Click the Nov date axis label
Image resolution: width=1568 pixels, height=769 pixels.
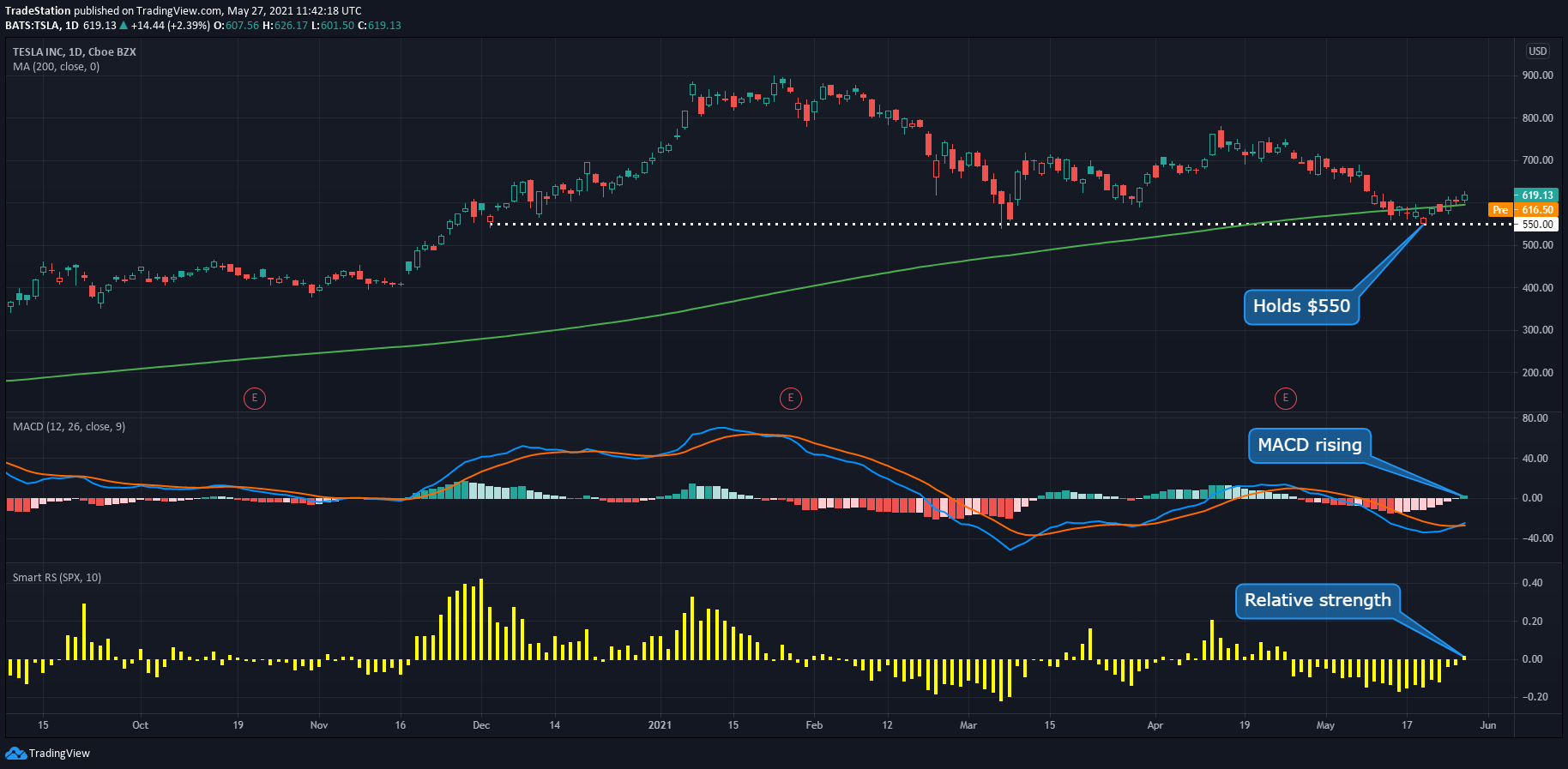coord(319,725)
